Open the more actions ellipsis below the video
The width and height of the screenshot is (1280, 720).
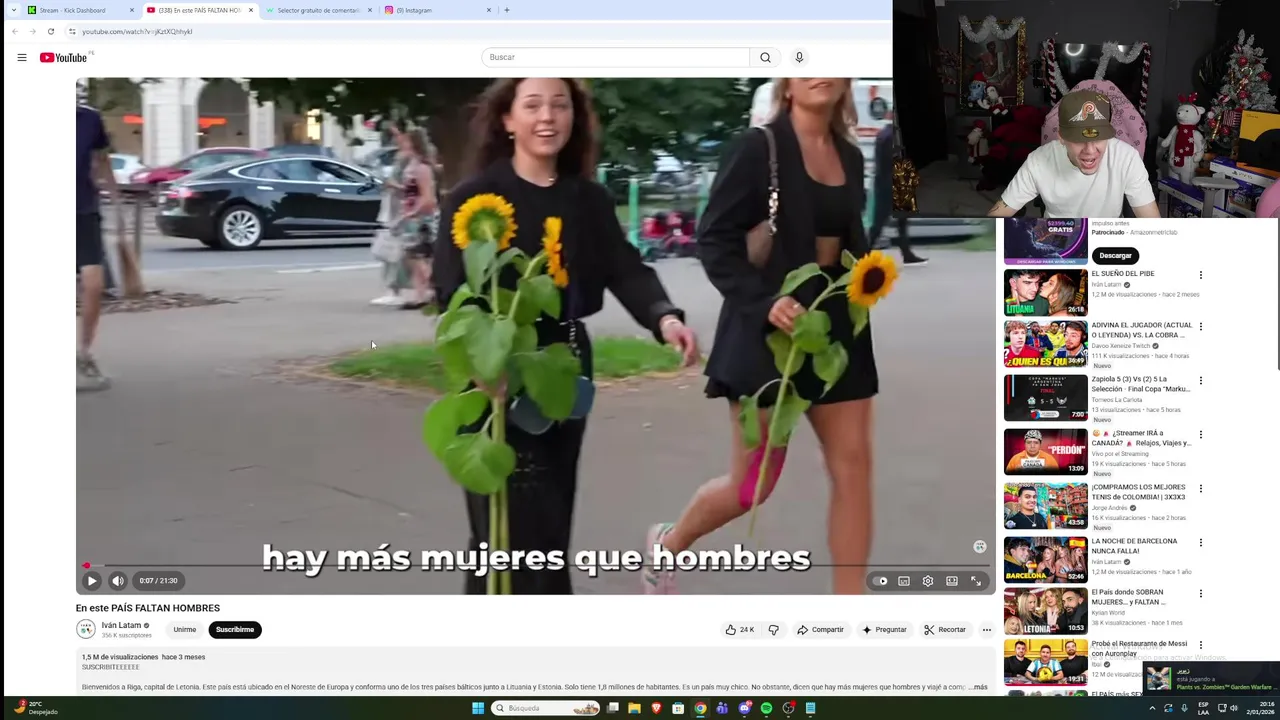[987, 630]
